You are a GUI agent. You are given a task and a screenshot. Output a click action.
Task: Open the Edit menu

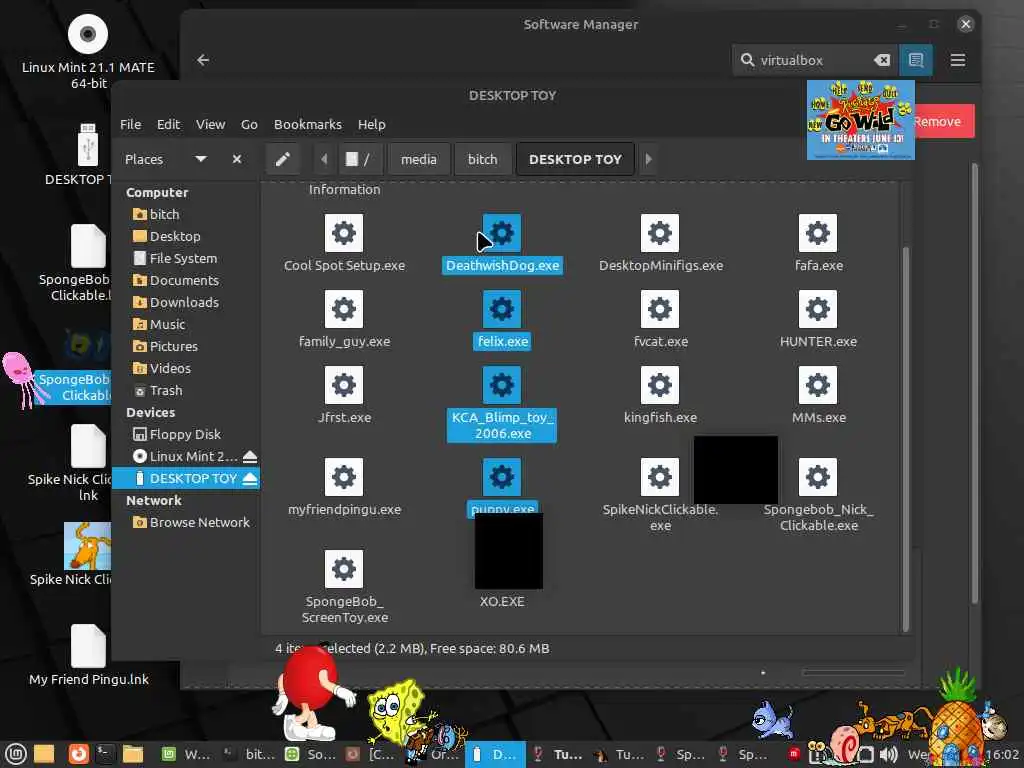coord(168,124)
